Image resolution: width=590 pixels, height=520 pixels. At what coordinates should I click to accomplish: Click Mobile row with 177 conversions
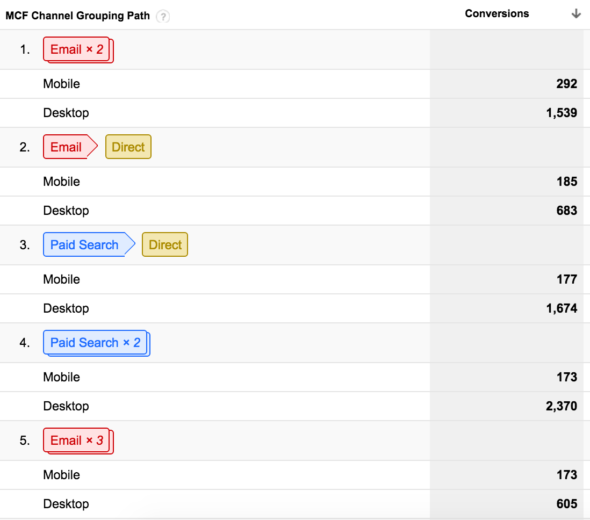click(x=295, y=280)
